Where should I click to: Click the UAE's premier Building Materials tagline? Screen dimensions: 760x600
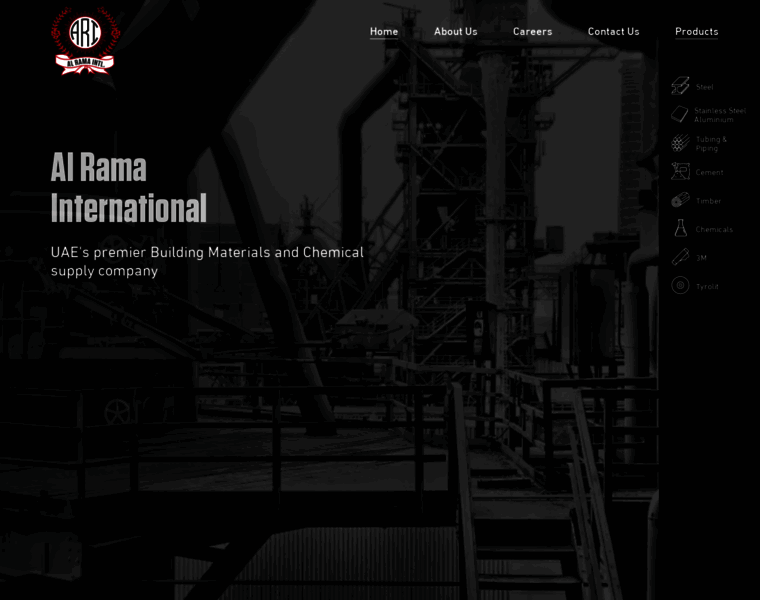click(x=207, y=261)
